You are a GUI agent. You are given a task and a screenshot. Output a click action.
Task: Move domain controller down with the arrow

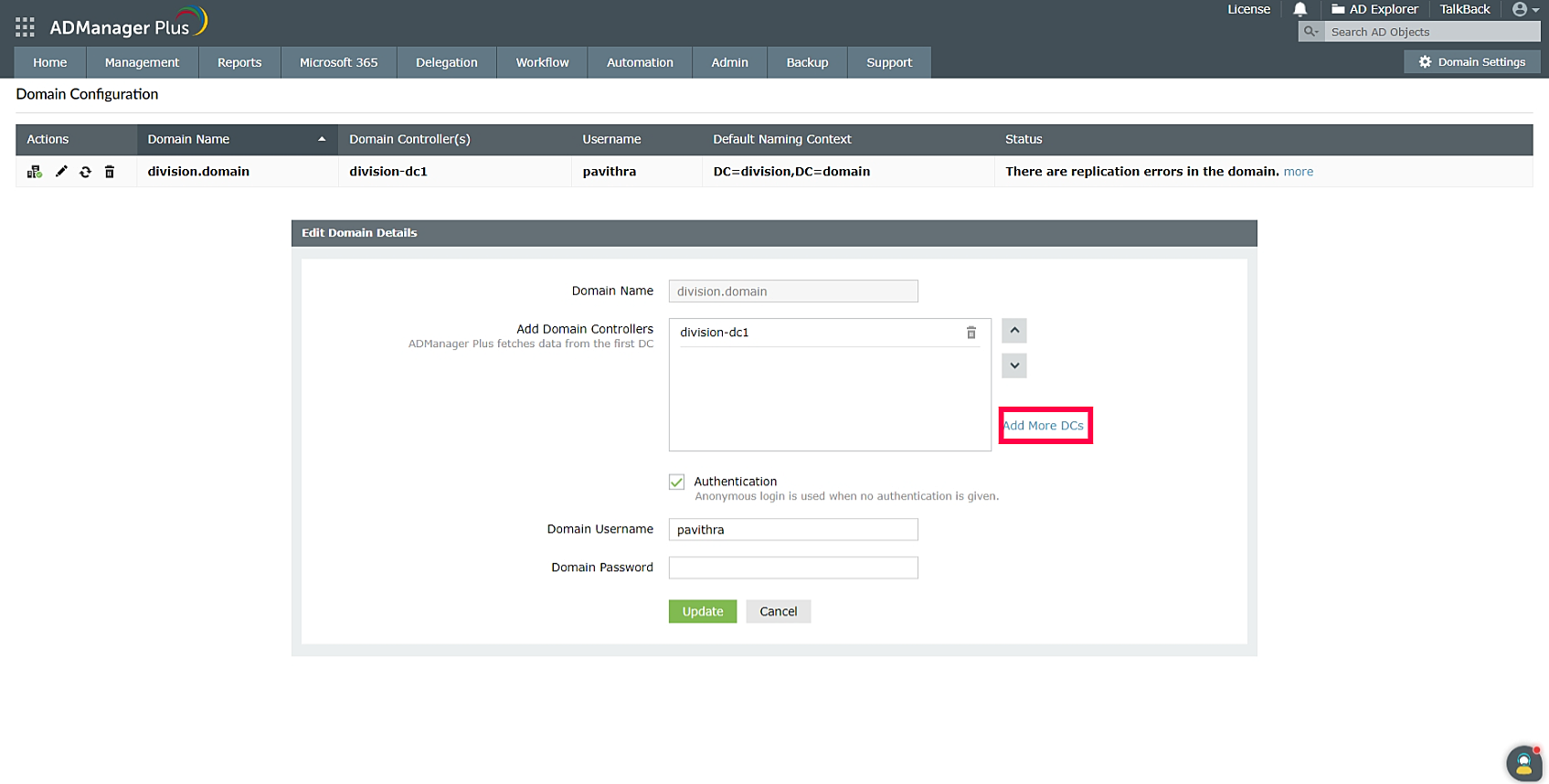pos(1014,366)
